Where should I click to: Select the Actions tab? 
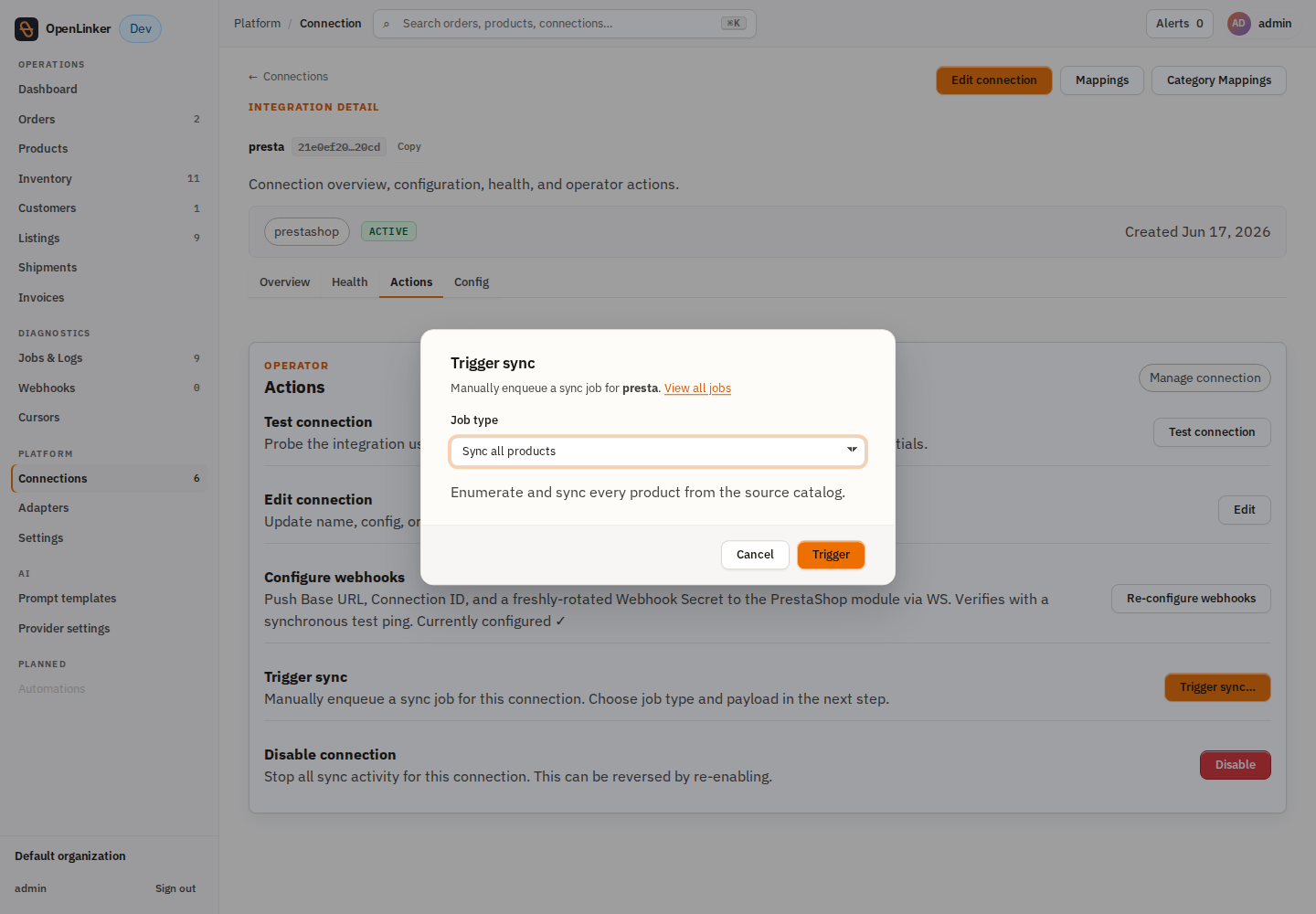[x=411, y=282]
